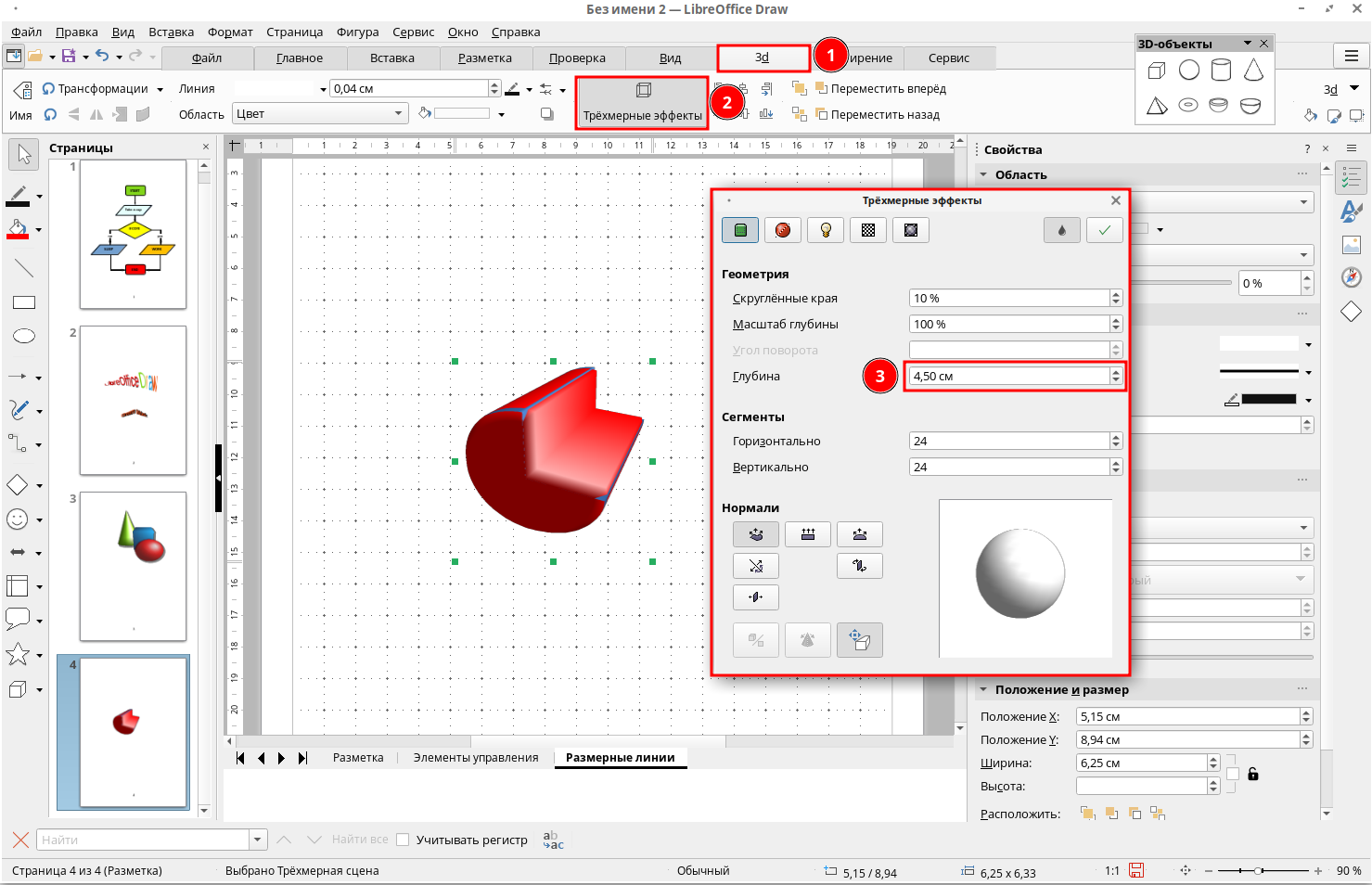Click the Трёхмерные эффекты button
Screen dimensions: 1372x885
(x=642, y=102)
